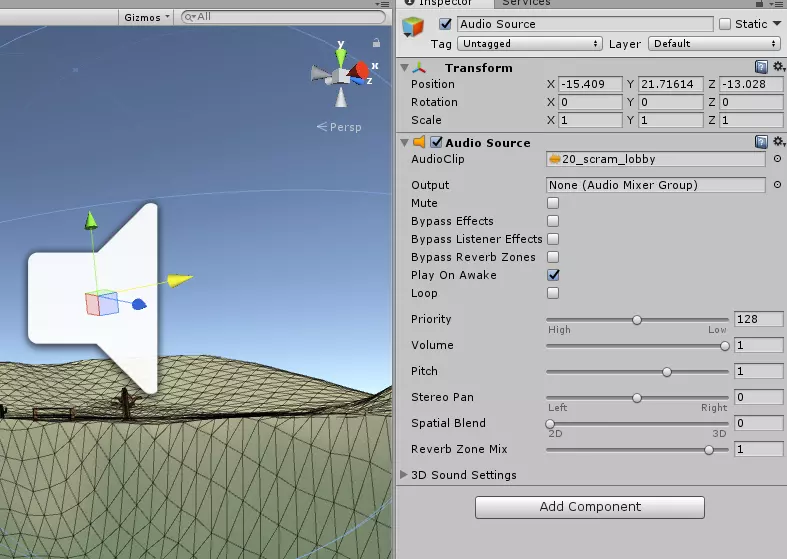
Task: Click the gray left cone of scene gizmo
Action: tap(321, 74)
